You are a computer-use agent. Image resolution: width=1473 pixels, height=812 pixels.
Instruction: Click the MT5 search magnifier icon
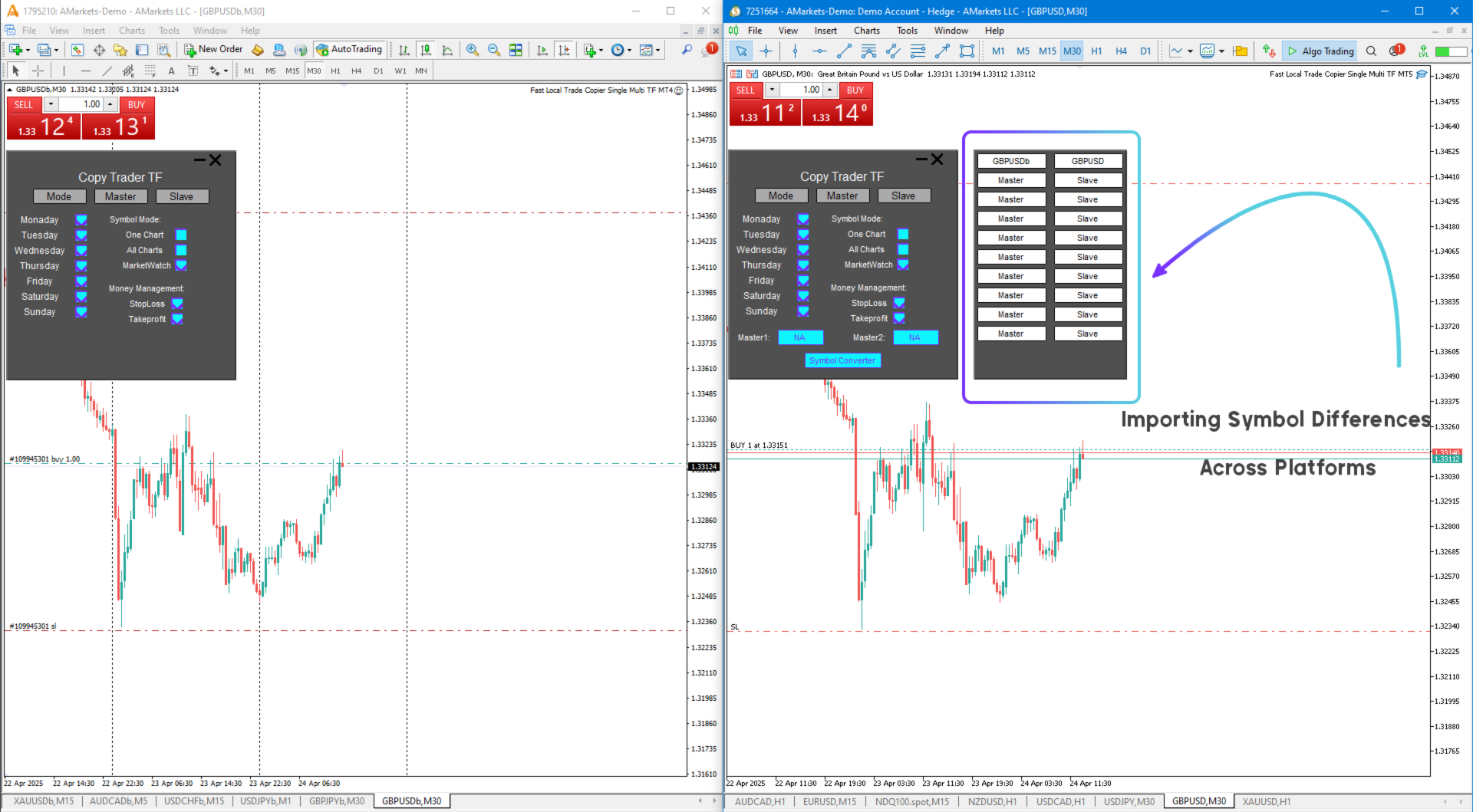pos(1371,51)
